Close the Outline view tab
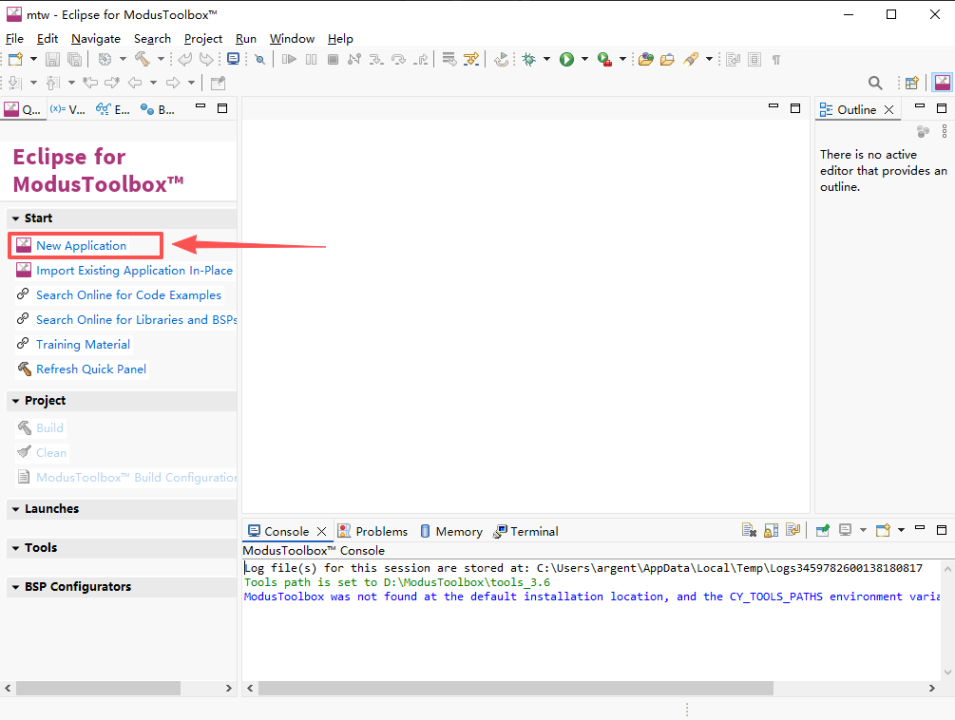 pos(889,110)
